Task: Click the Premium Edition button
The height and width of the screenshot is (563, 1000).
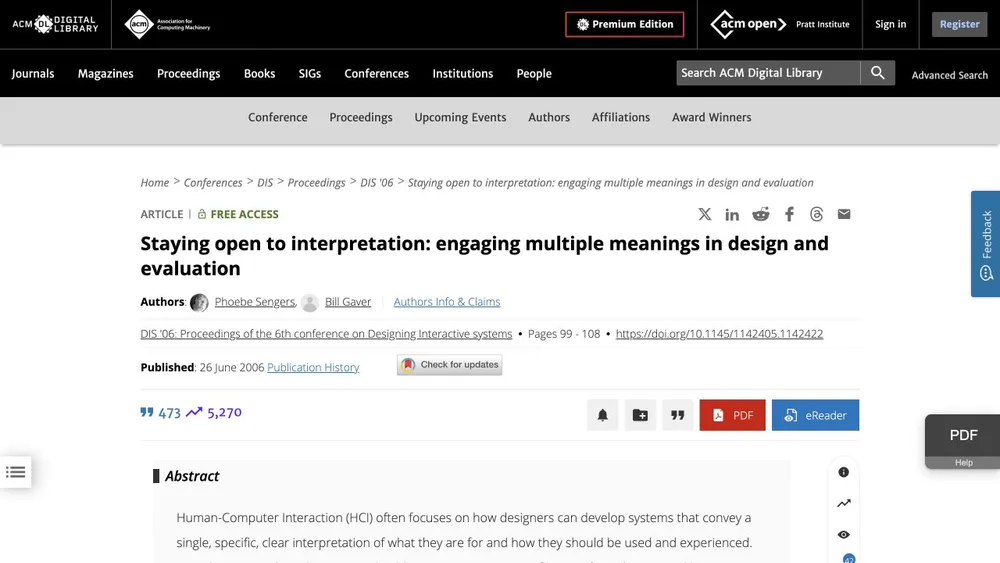Action: 624,24
